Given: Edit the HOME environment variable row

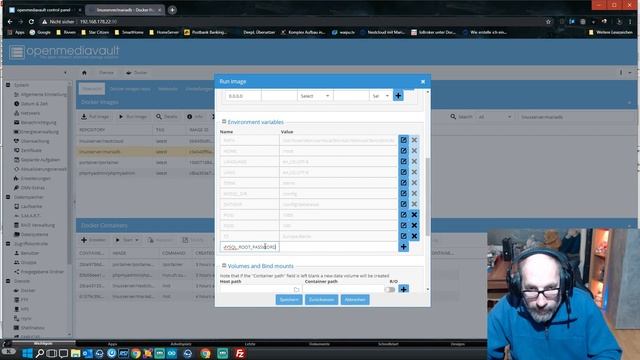Looking at the screenshot, I should click(x=403, y=151).
